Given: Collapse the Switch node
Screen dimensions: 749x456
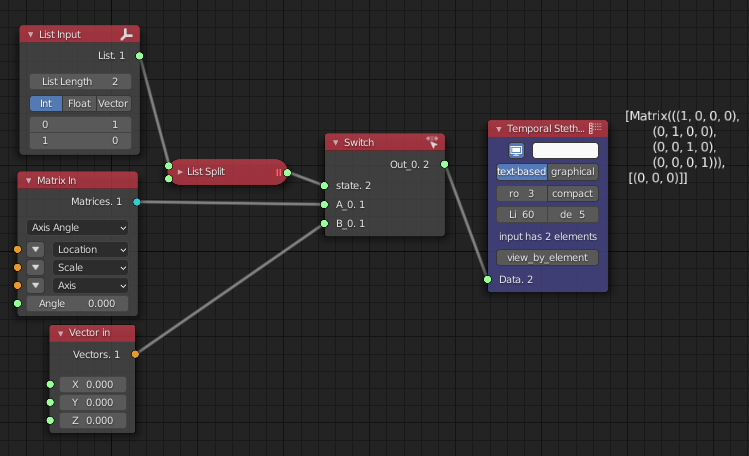Looking at the screenshot, I should tap(335, 143).
